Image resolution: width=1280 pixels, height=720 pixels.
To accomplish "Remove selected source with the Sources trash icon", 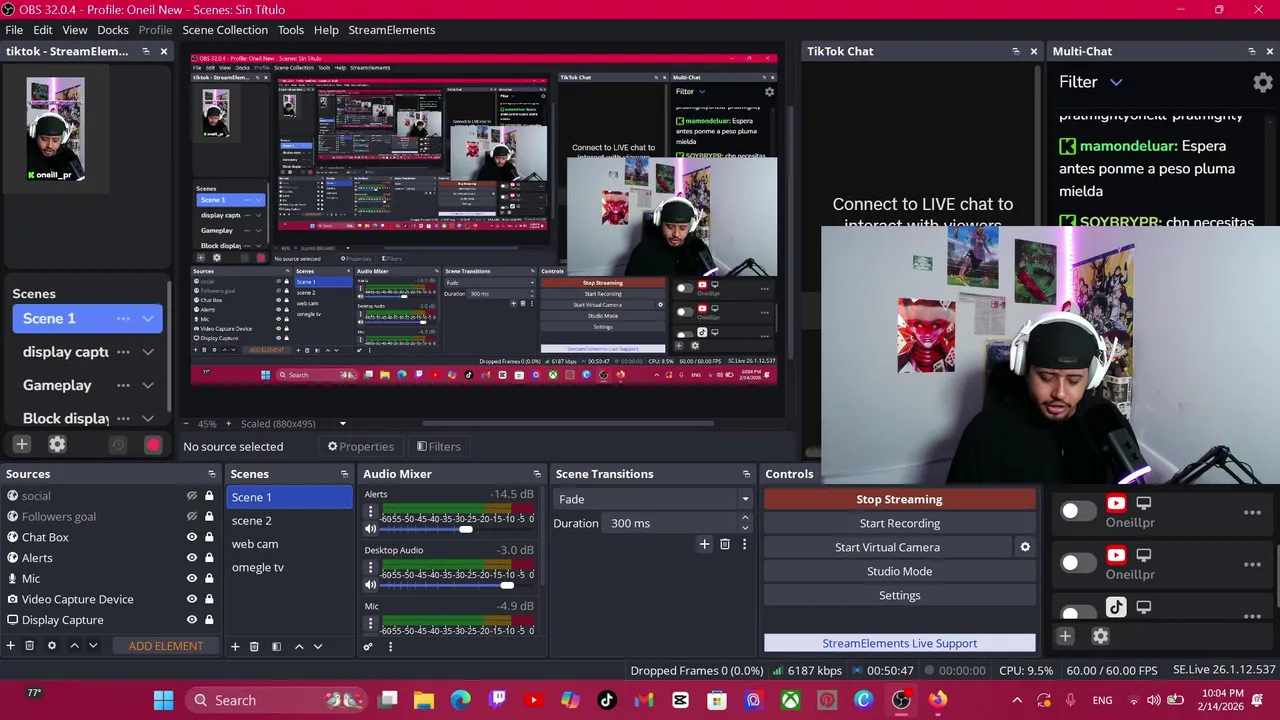I will [x=30, y=646].
